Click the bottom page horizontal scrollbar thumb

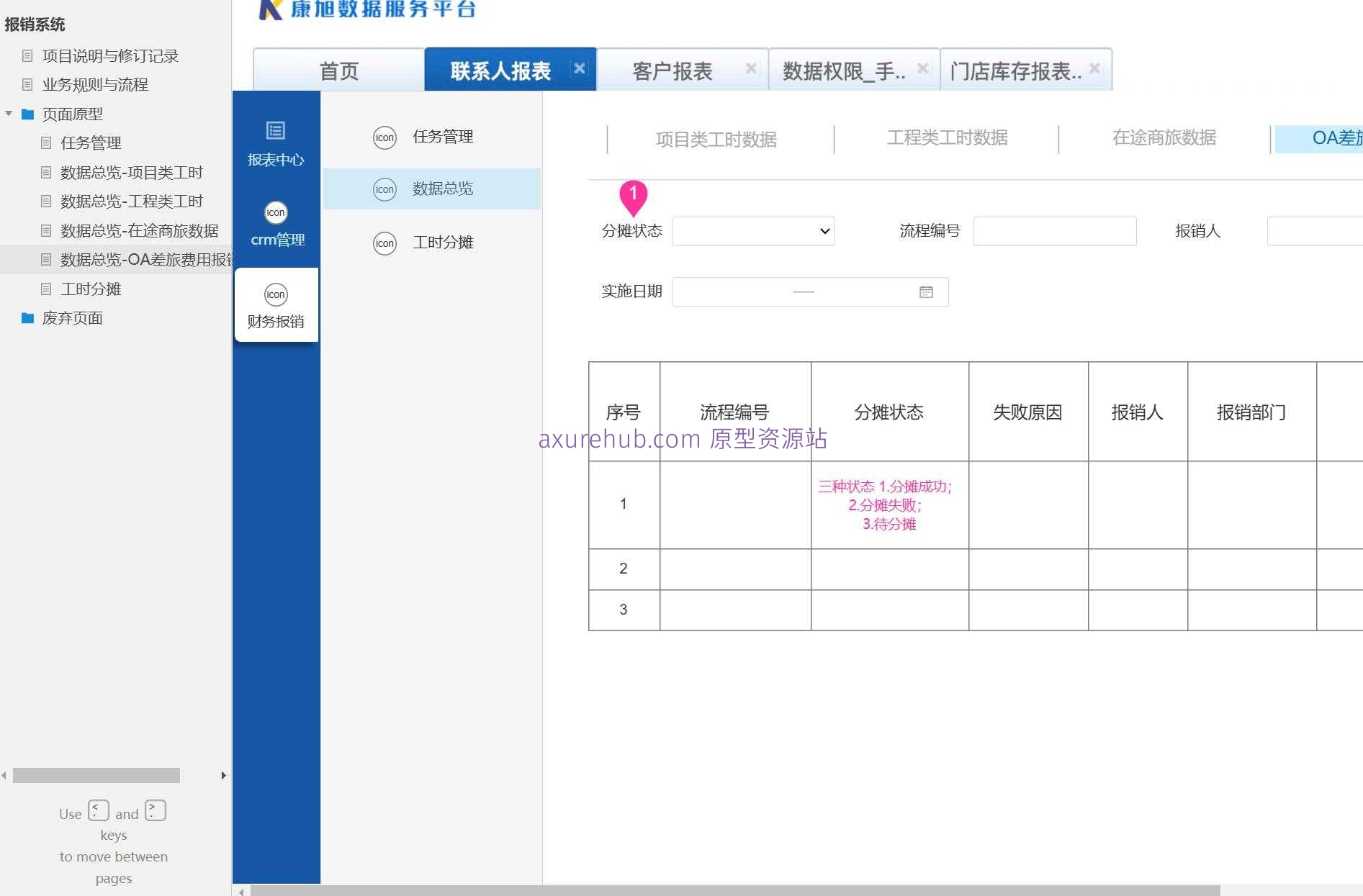(x=735, y=891)
